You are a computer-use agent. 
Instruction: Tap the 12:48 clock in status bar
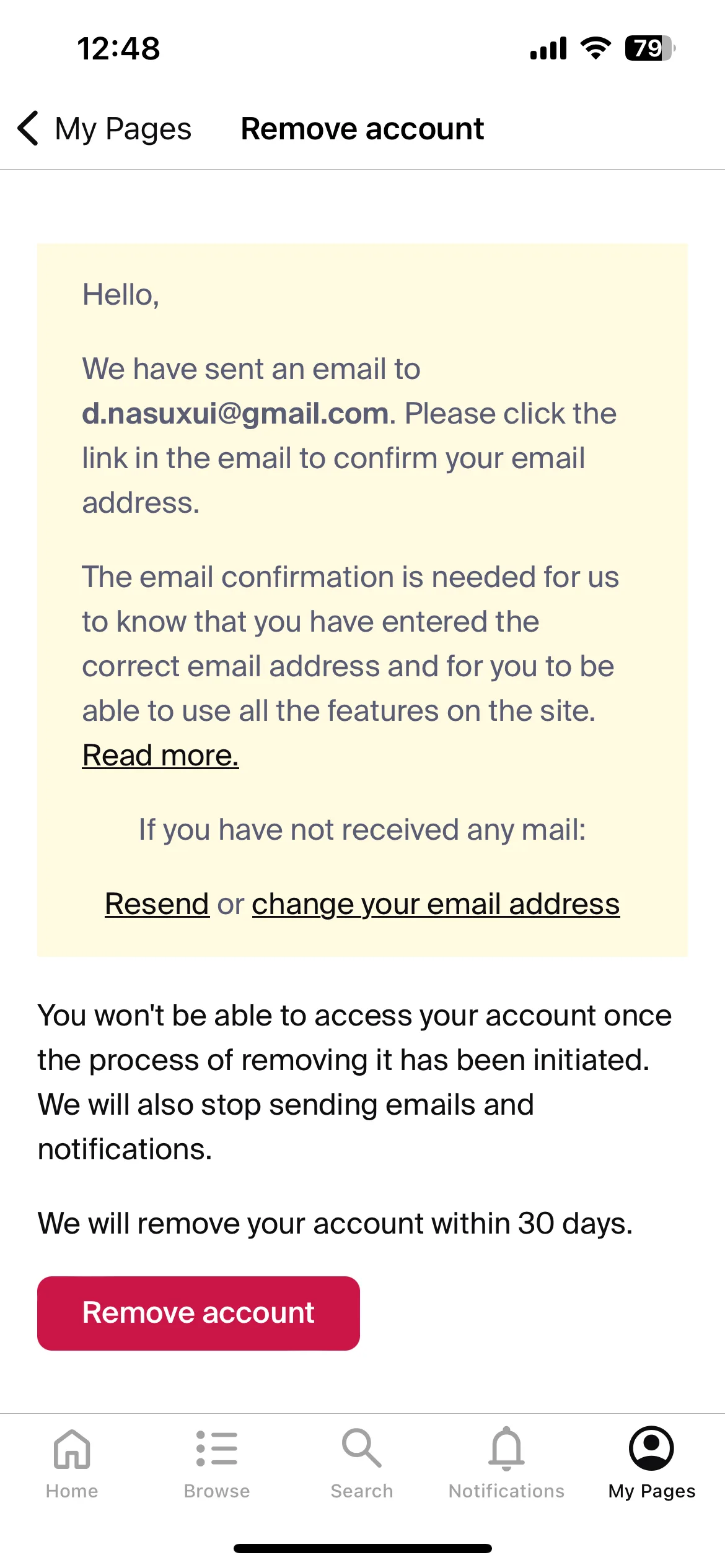click(x=118, y=48)
